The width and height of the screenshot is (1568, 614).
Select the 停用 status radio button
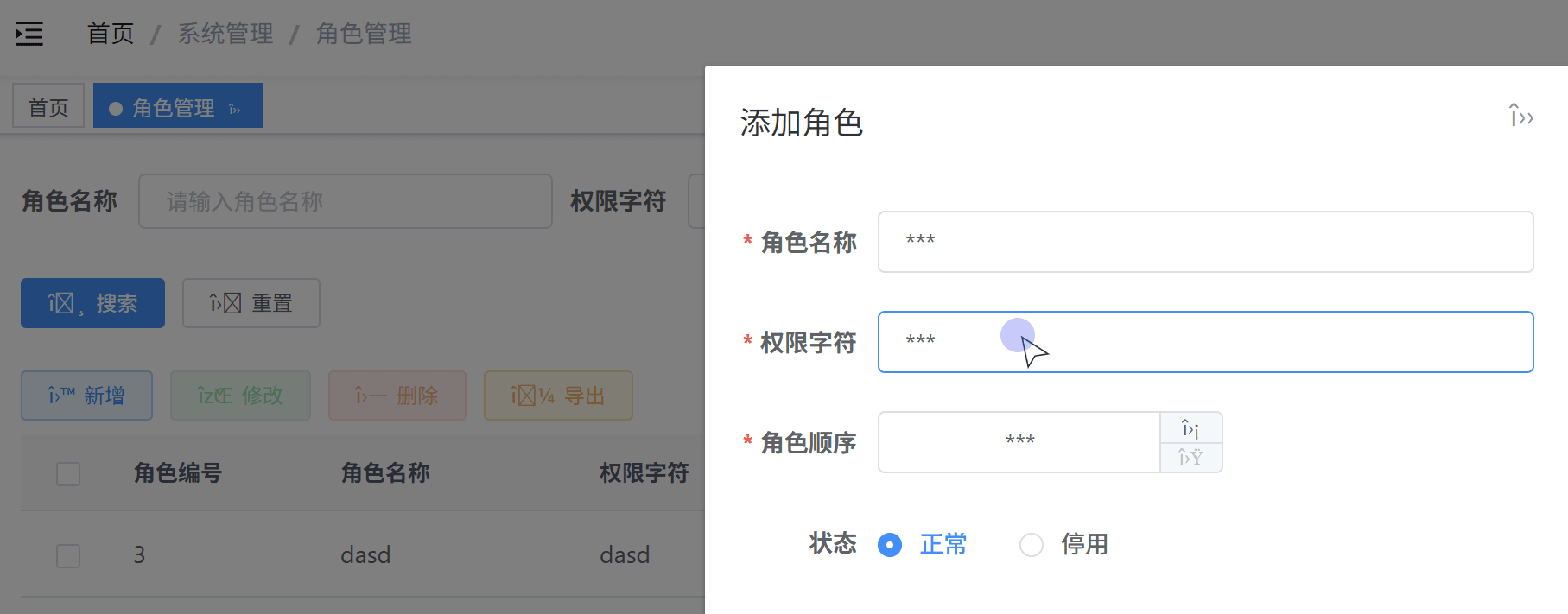pos(1032,544)
